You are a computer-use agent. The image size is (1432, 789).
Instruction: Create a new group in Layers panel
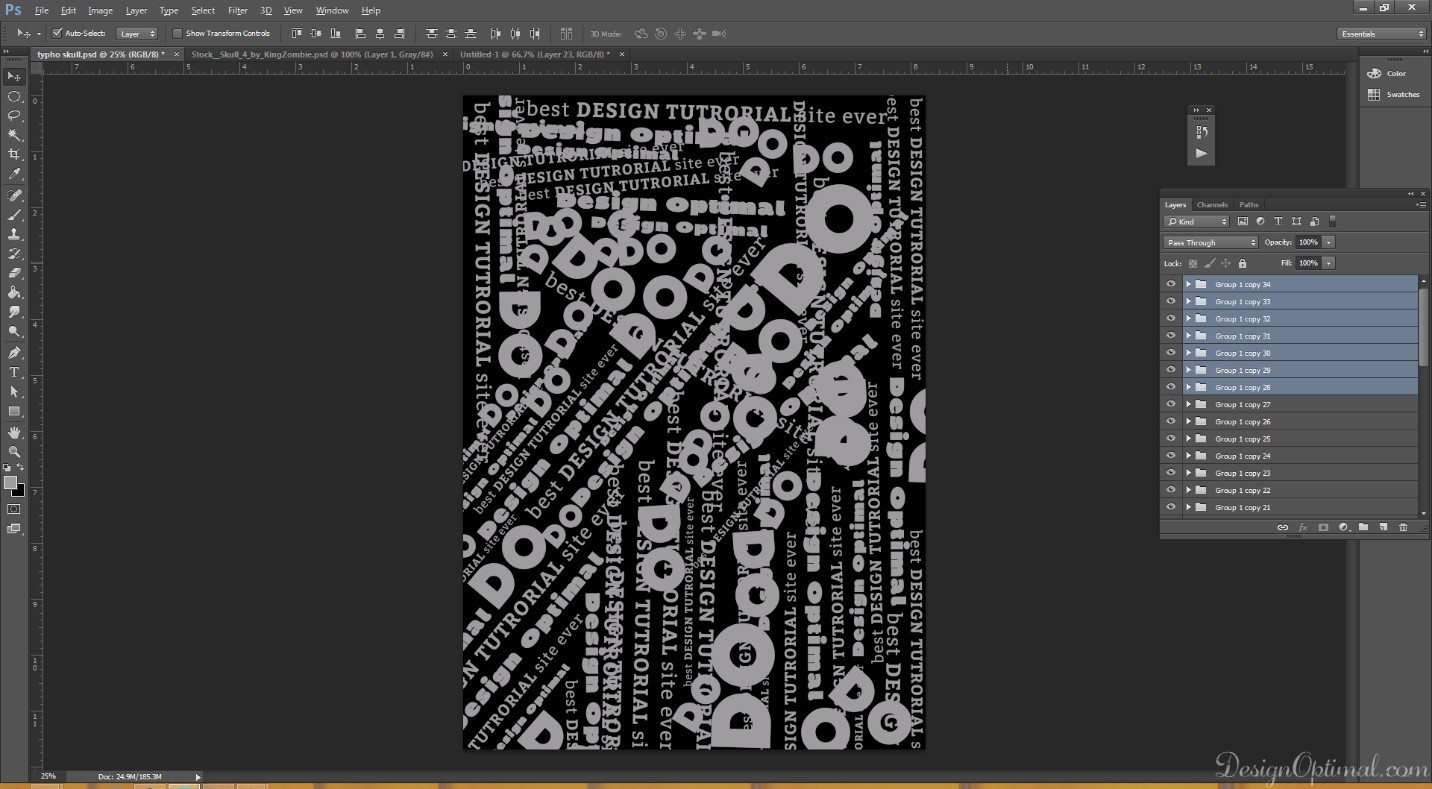click(1363, 527)
